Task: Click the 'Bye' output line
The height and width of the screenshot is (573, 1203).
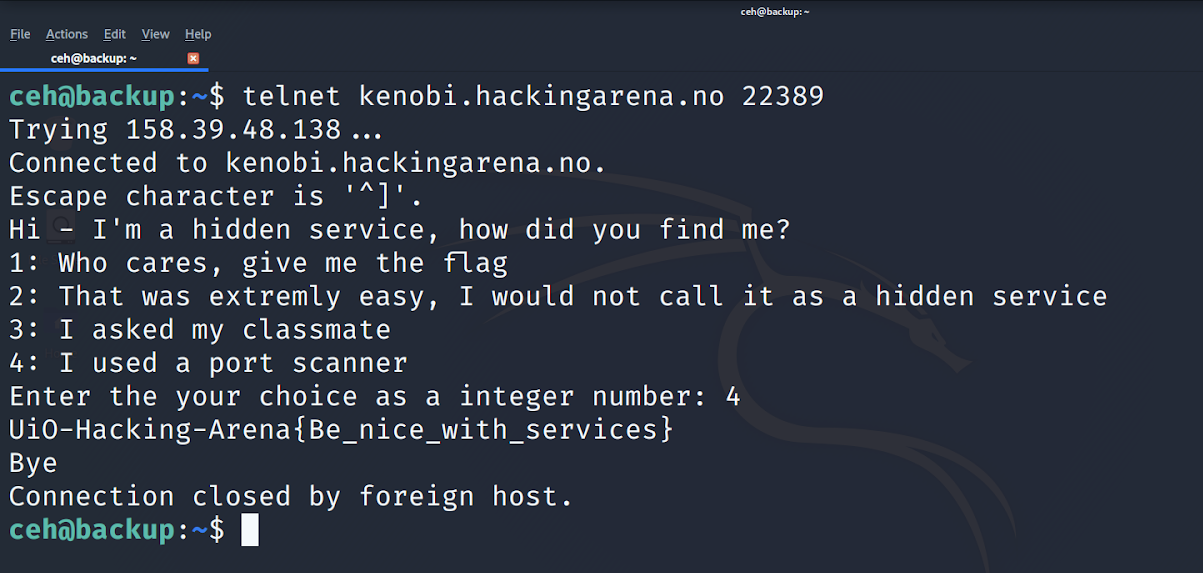Action: click(33, 464)
